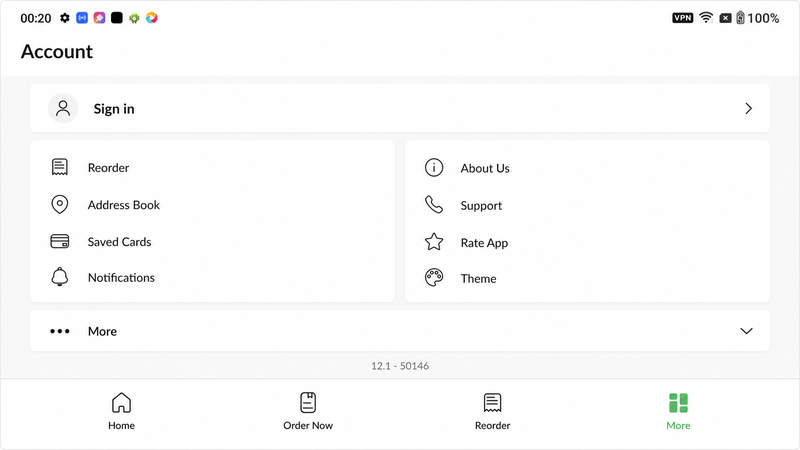
Task: Click the Reorder receipt icon in the account list
Action: 60,167
